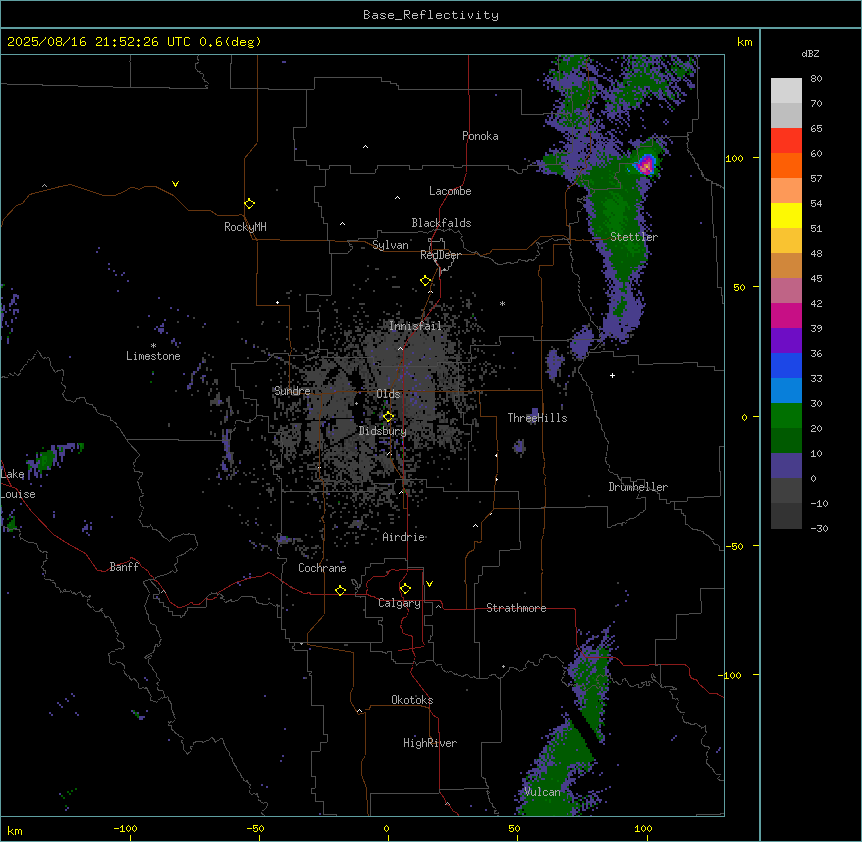Click the Base_Reflectivity title

pos(431,15)
